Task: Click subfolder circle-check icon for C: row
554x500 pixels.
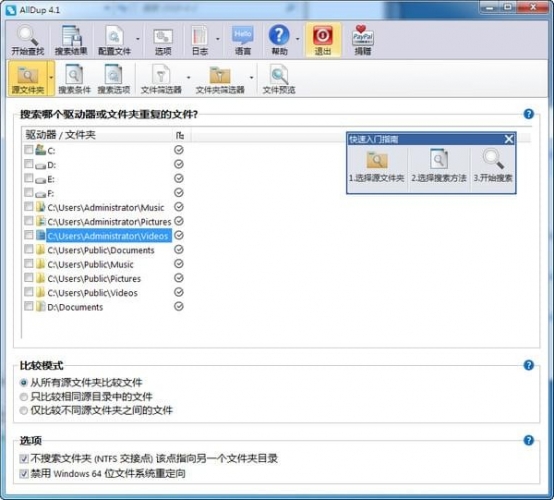Action: click(x=179, y=150)
